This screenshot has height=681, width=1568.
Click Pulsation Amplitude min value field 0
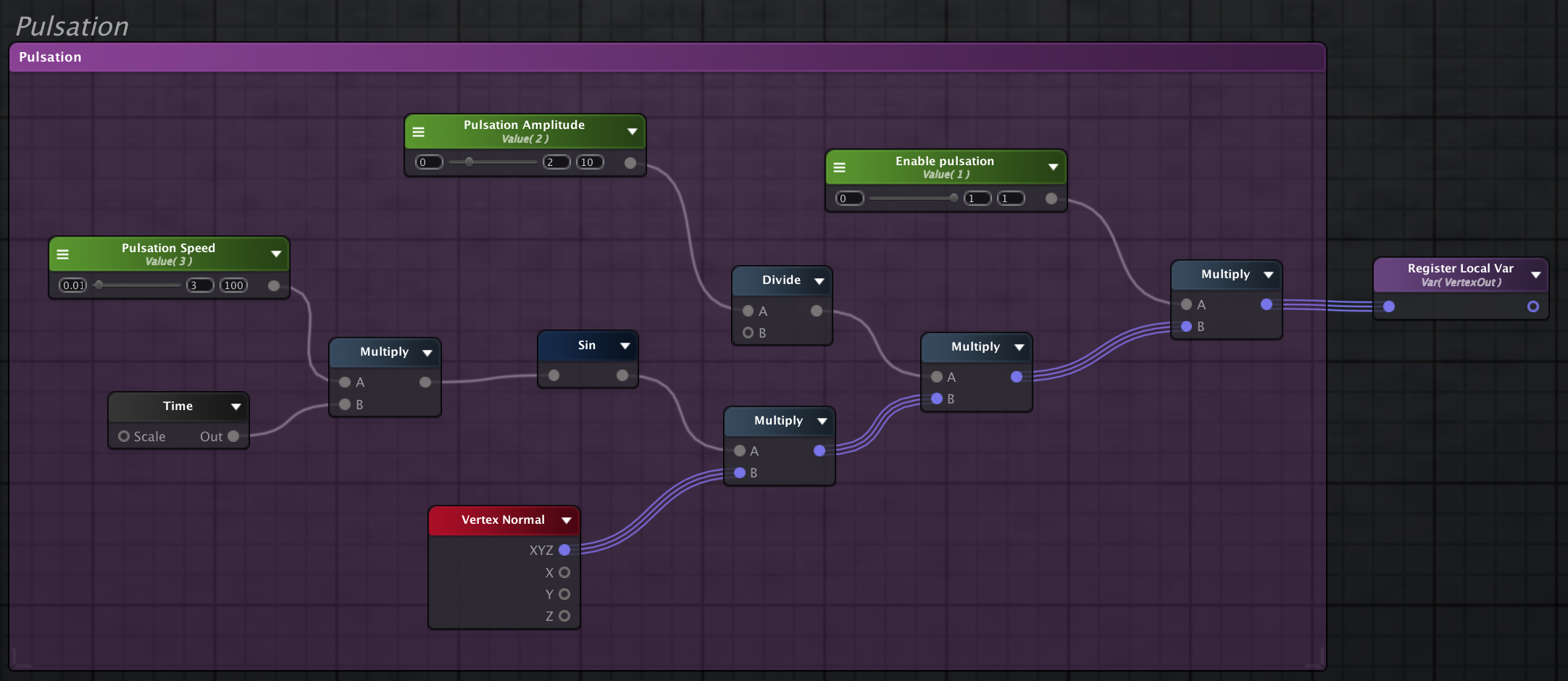pyautogui.click(x=429, y=162)
